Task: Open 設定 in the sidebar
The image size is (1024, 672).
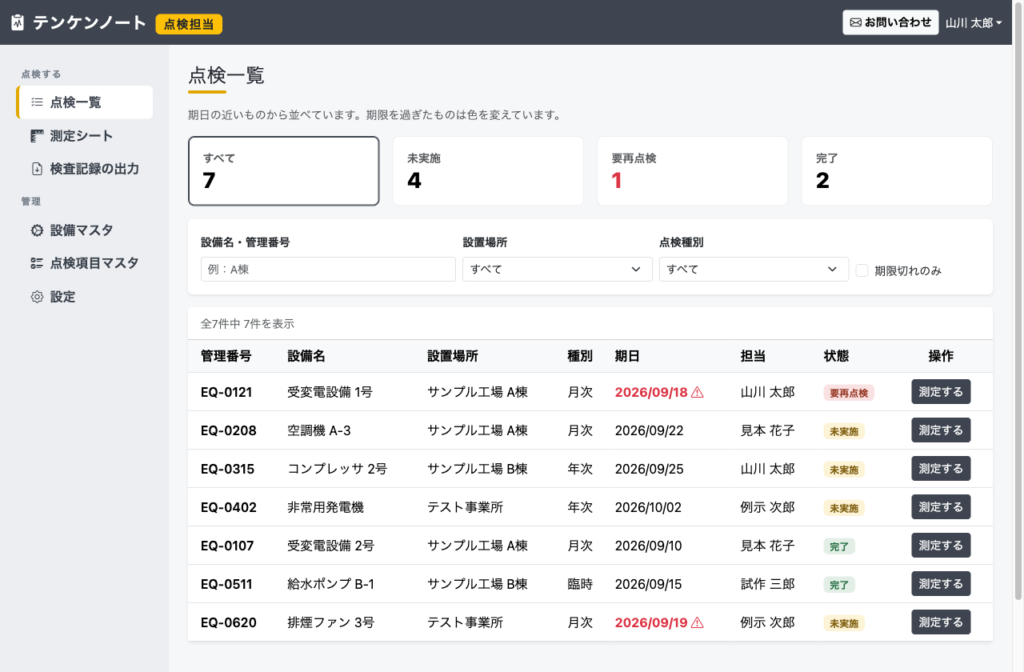Action: tap(85, 296)
